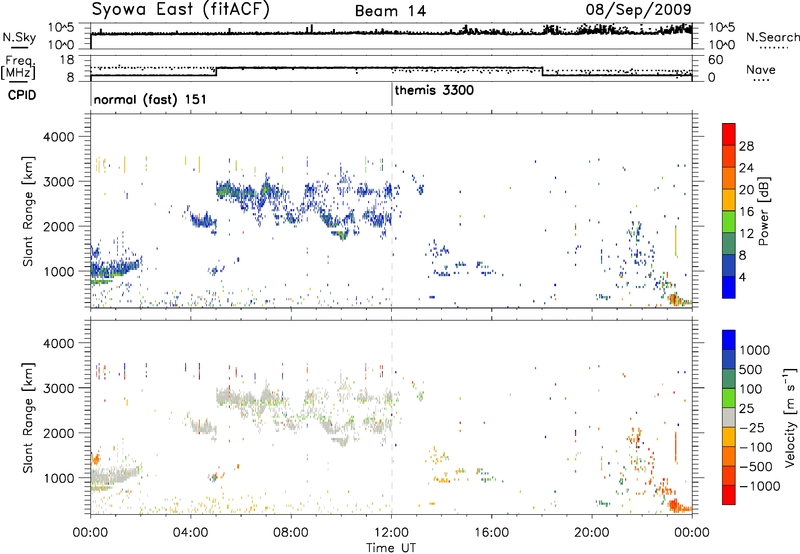Click the date '08/Sep/2009'

coord(638,9)
